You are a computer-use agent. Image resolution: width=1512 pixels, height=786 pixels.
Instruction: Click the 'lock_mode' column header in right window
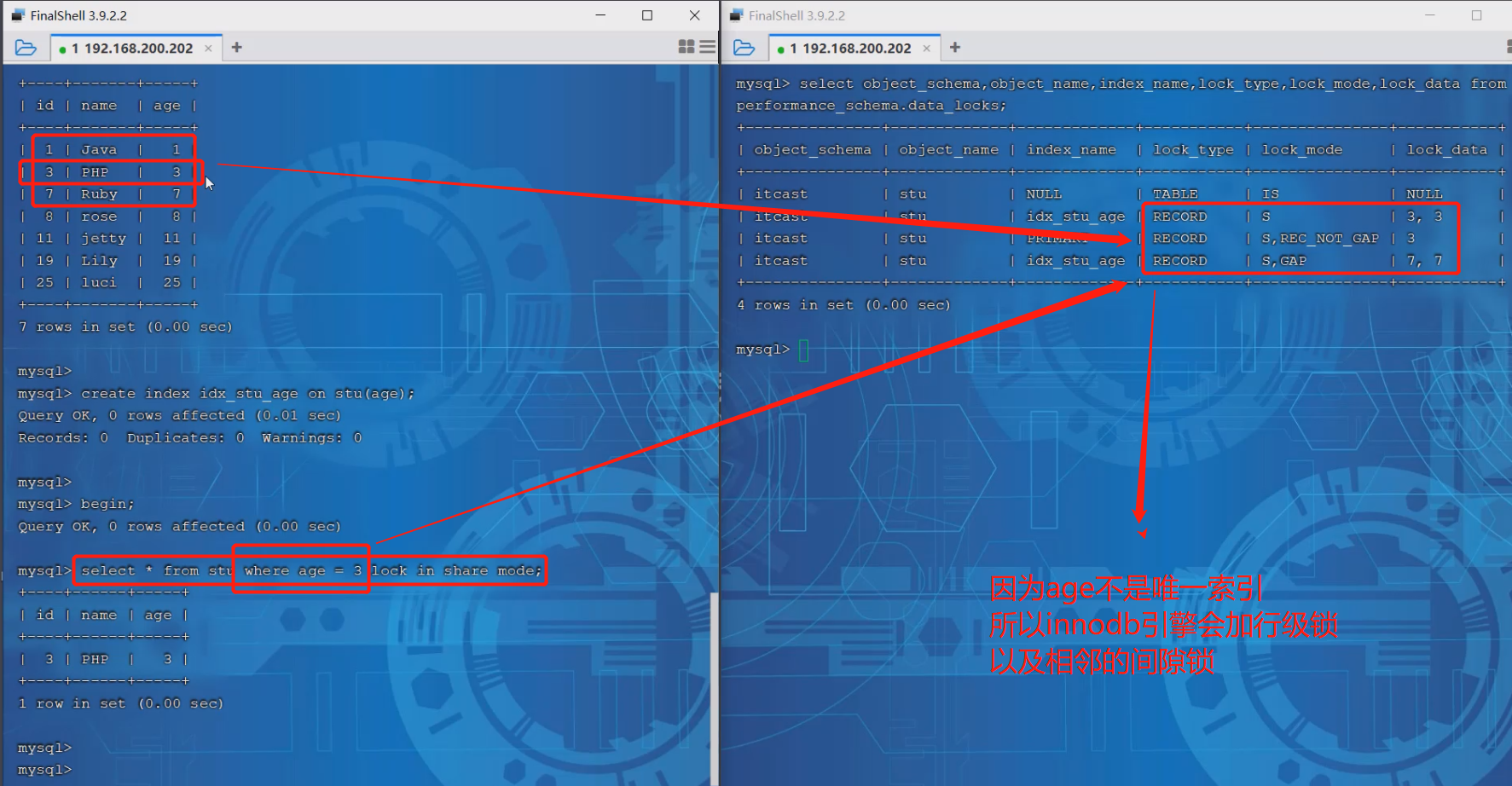(1302, 150)
